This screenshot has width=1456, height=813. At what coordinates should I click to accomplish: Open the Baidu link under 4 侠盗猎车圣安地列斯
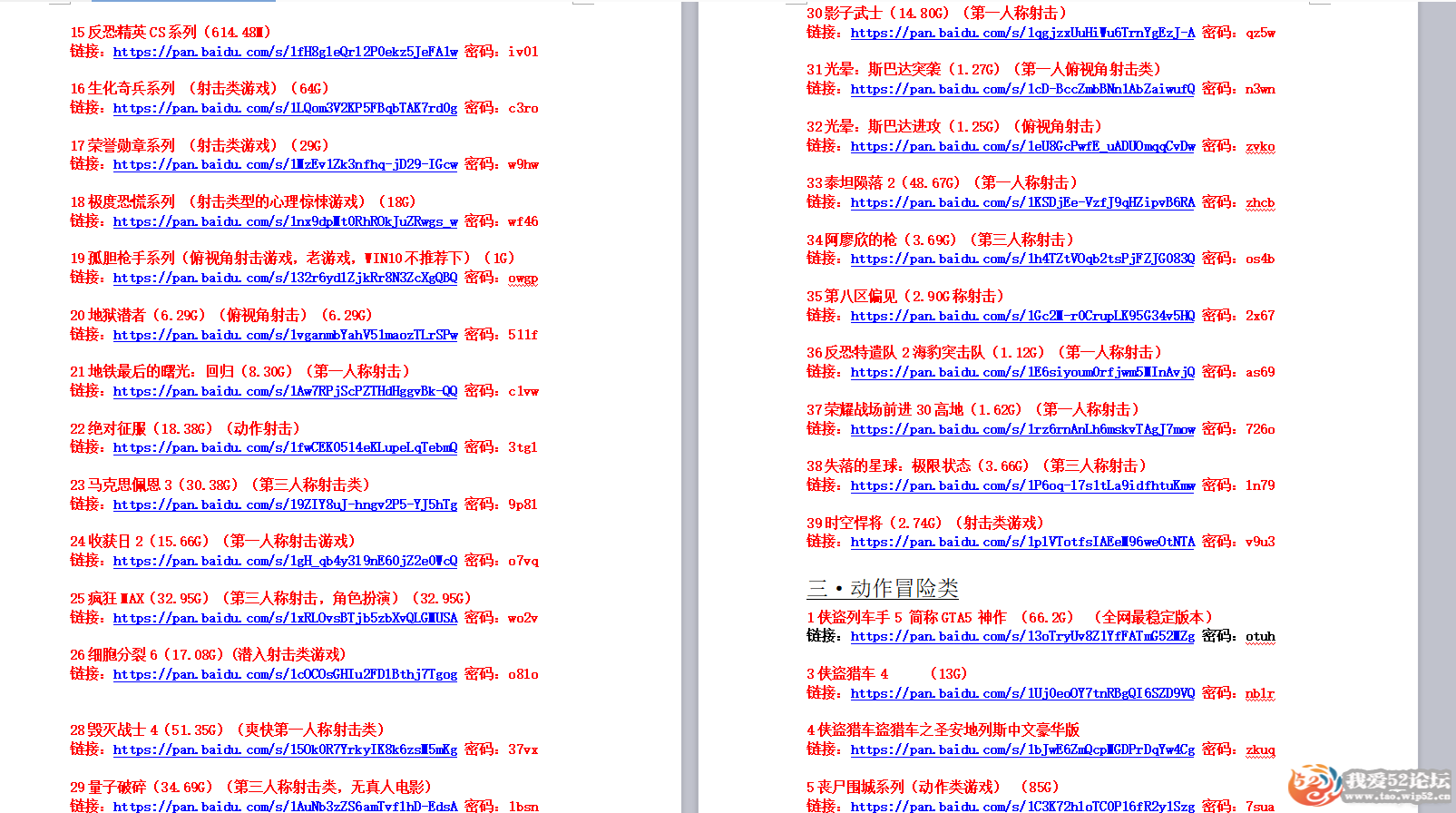(x=1022, y=749)
